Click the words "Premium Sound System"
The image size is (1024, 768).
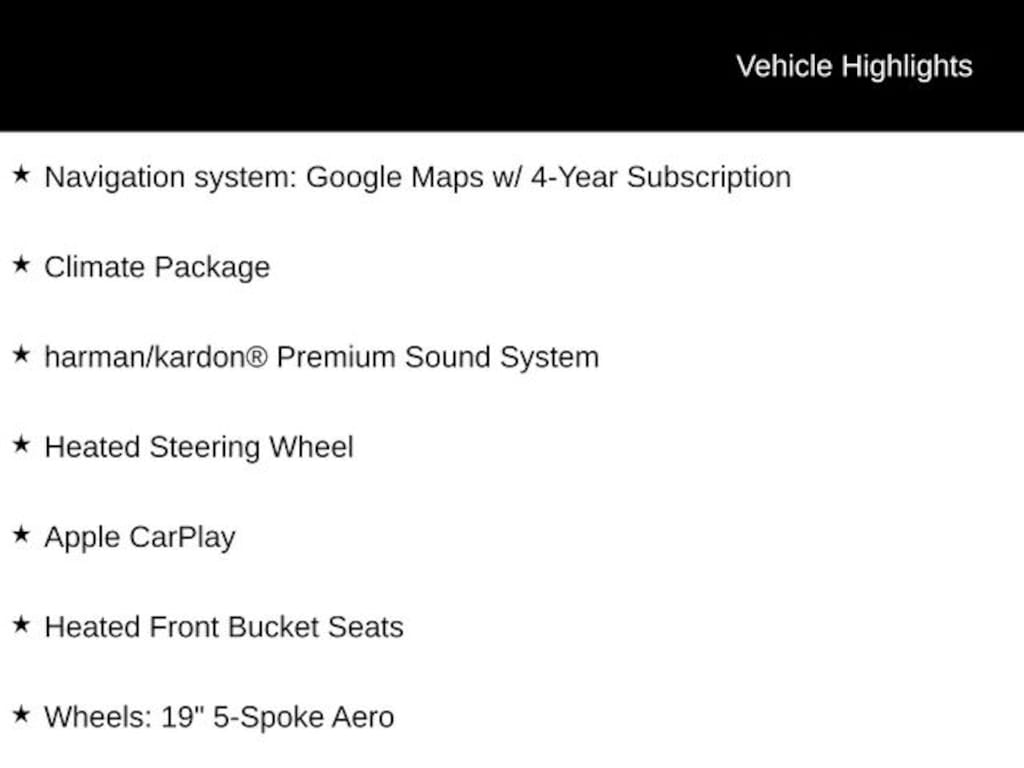(x=437, y=357)
